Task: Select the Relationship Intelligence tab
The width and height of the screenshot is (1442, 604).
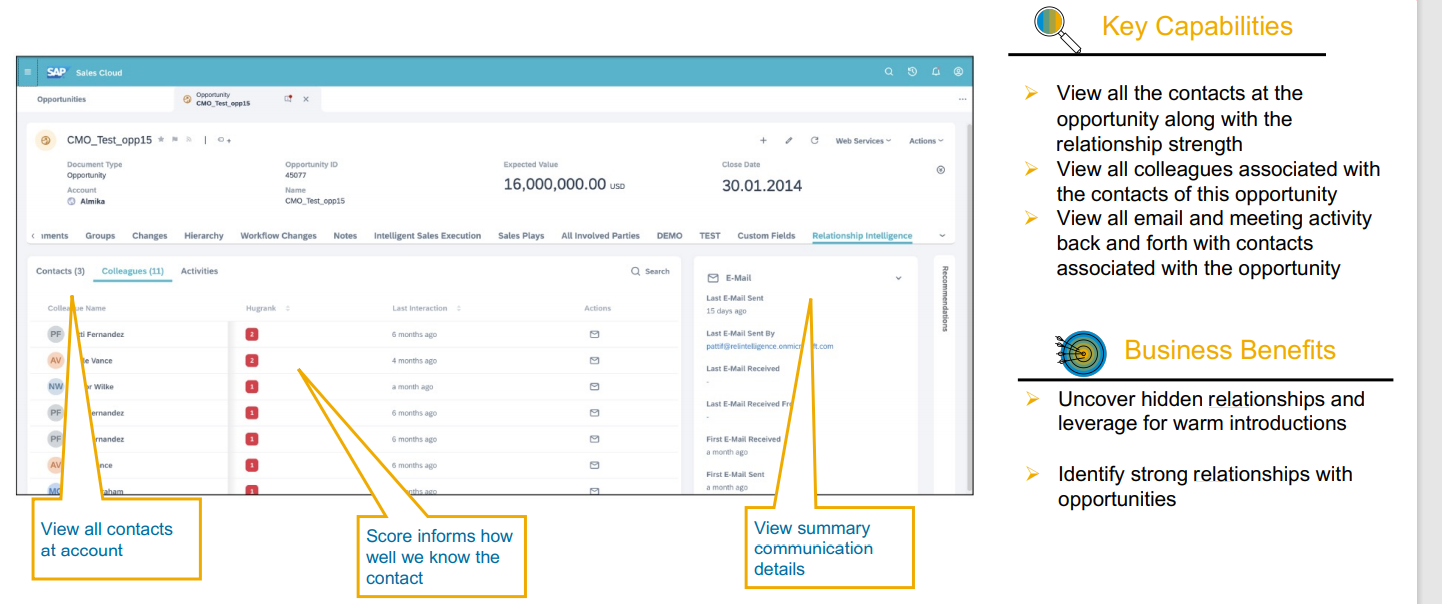Action: click(862, 236)
